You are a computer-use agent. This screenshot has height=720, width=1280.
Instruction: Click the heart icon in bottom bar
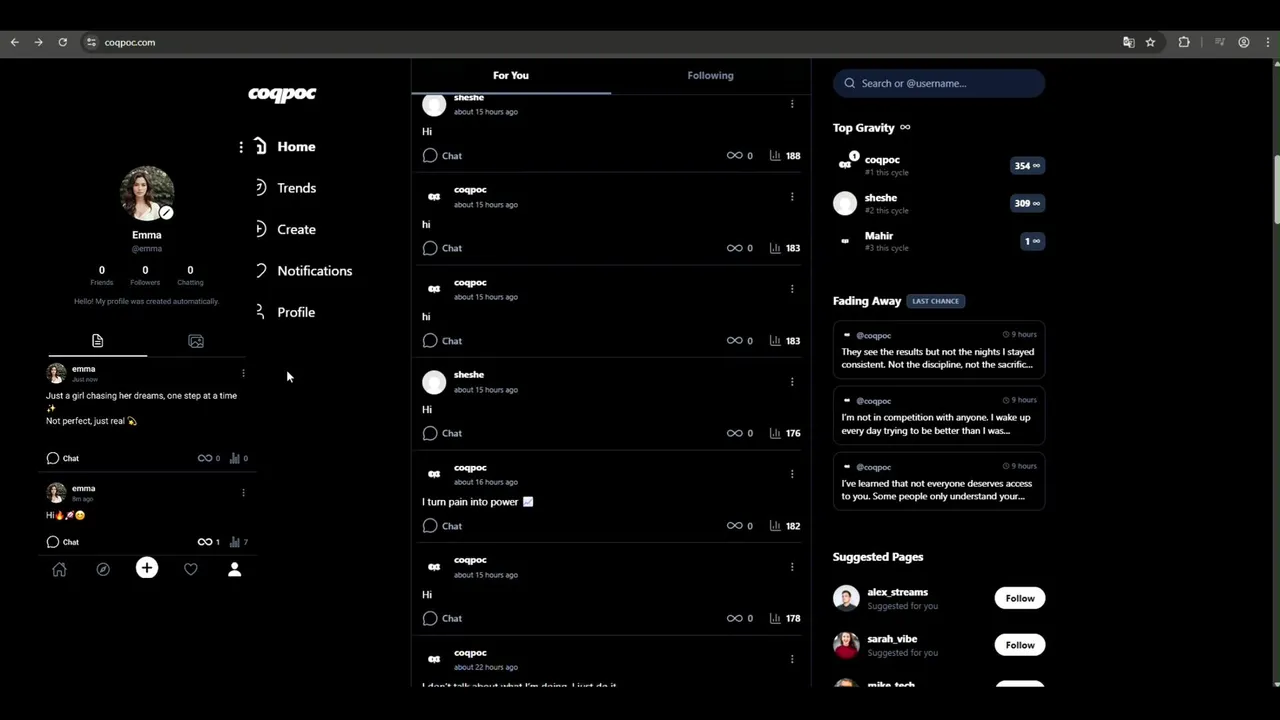tap(191, 569)
